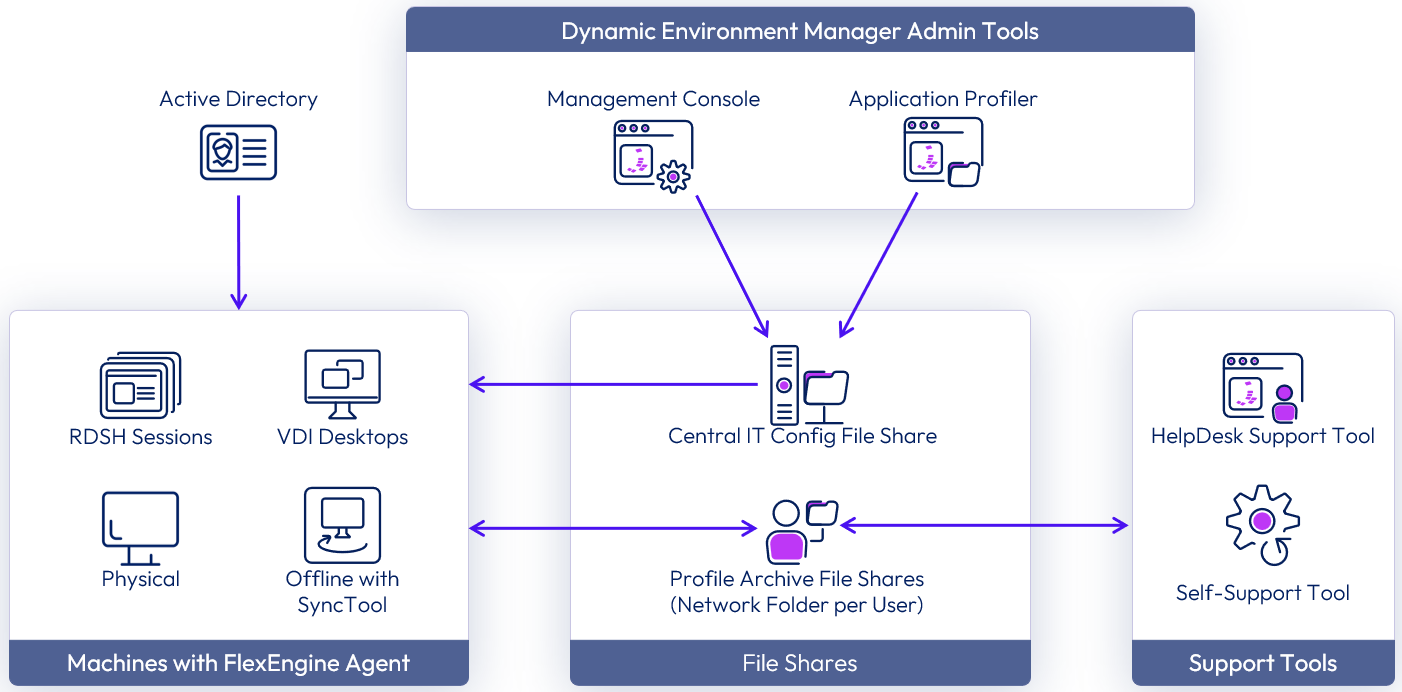This screenshot has height=692, width=1402.
Task: Click the Support Tools footer label
Action: 1262,663
